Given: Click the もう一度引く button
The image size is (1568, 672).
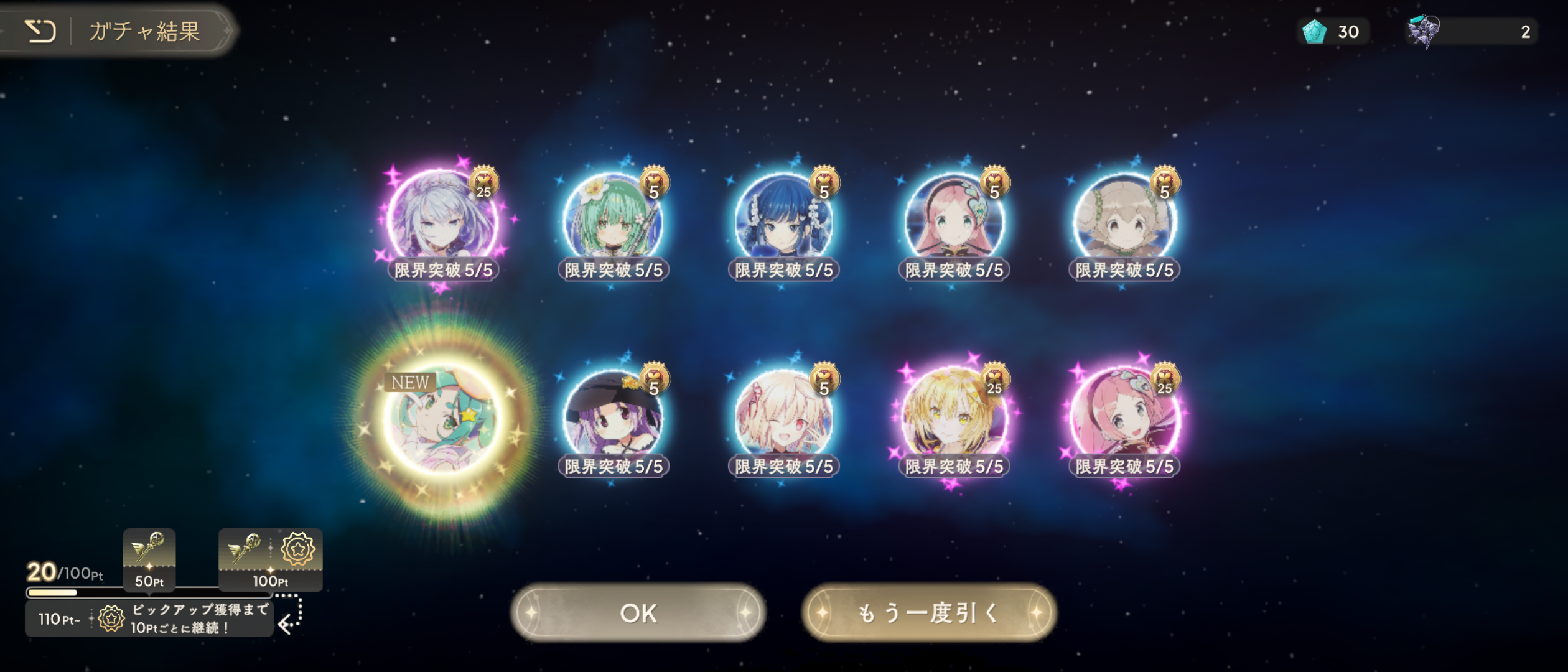Looking at the screenshot, I should click(929, 613).
